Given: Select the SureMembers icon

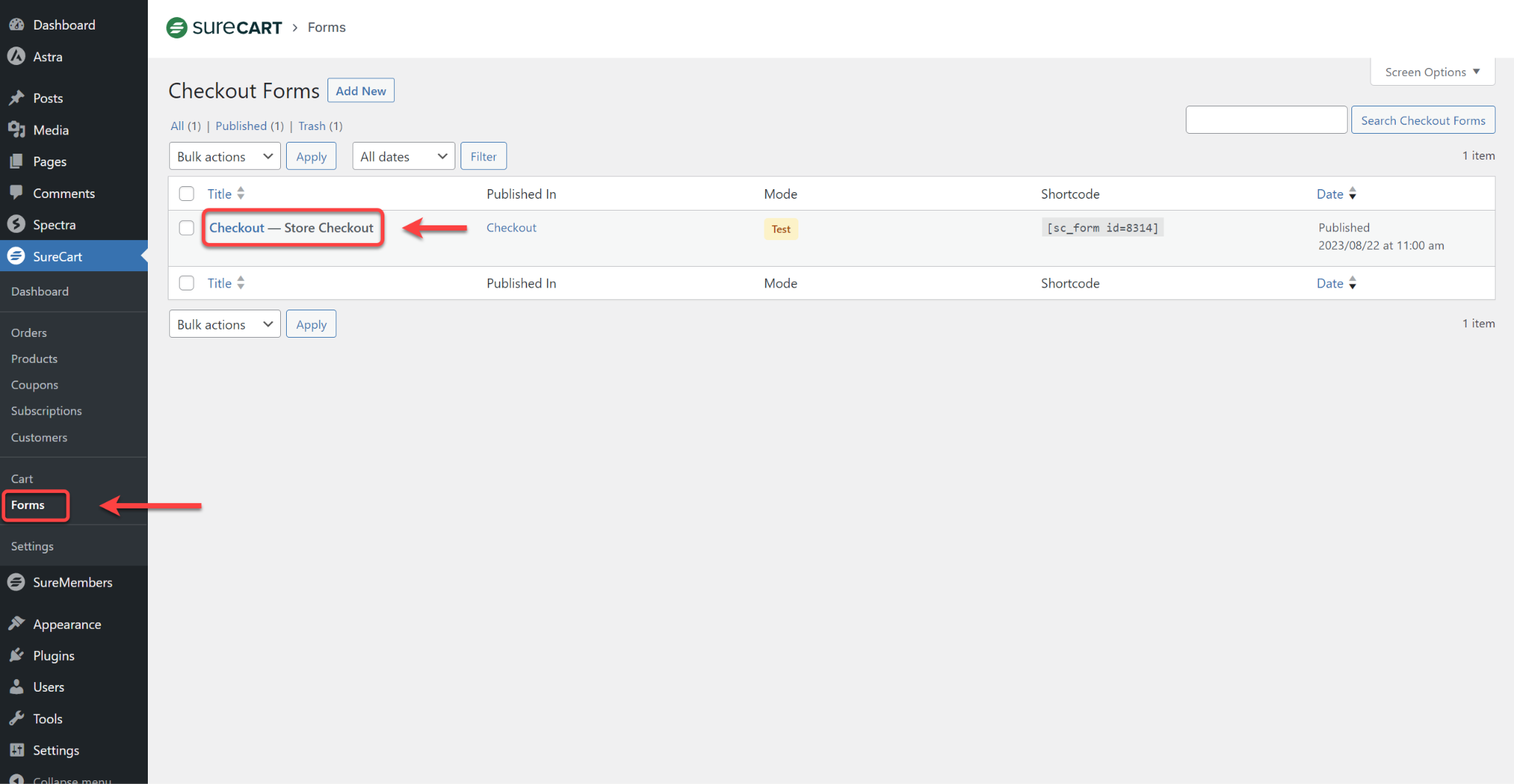Looking at the screenshot, I should click(16, 582).
